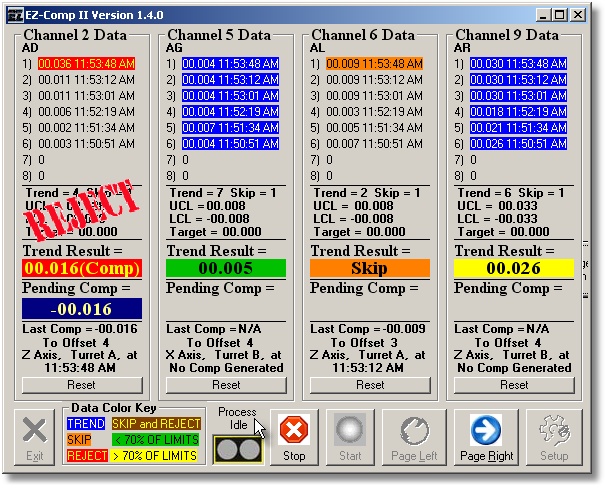Select Channel 5 row 5 reading 00.007
The width and height of the screenshot is (606, 488).
pos(230,128)
